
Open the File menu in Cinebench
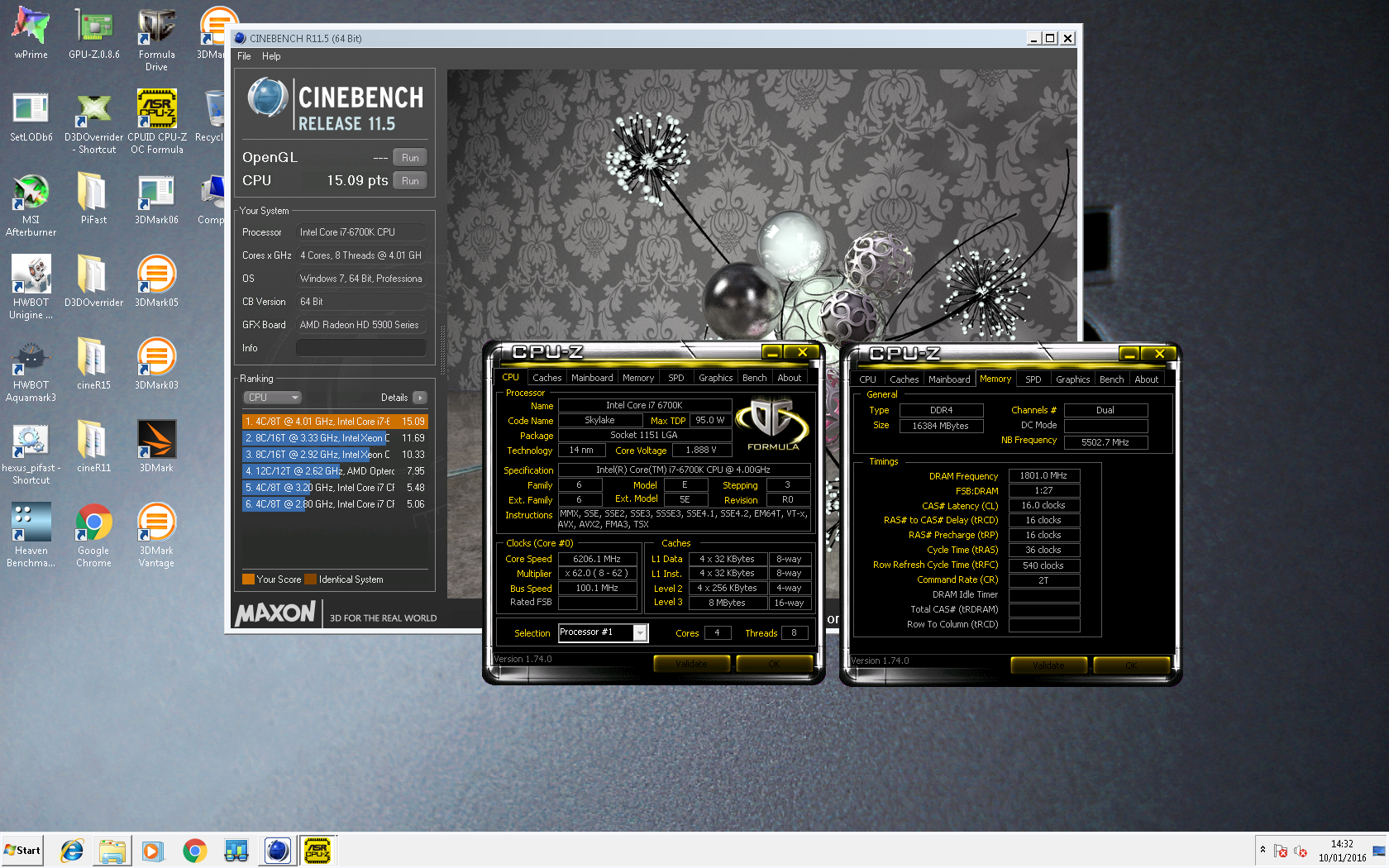(244, 56)
